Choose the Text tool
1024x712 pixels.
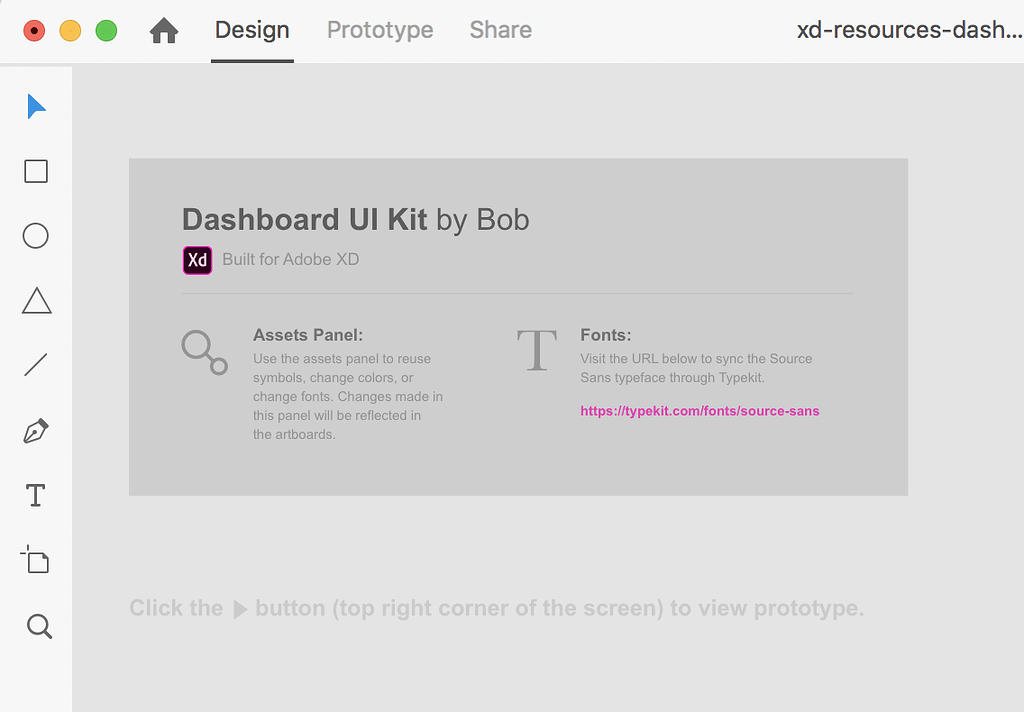[35, 495]
